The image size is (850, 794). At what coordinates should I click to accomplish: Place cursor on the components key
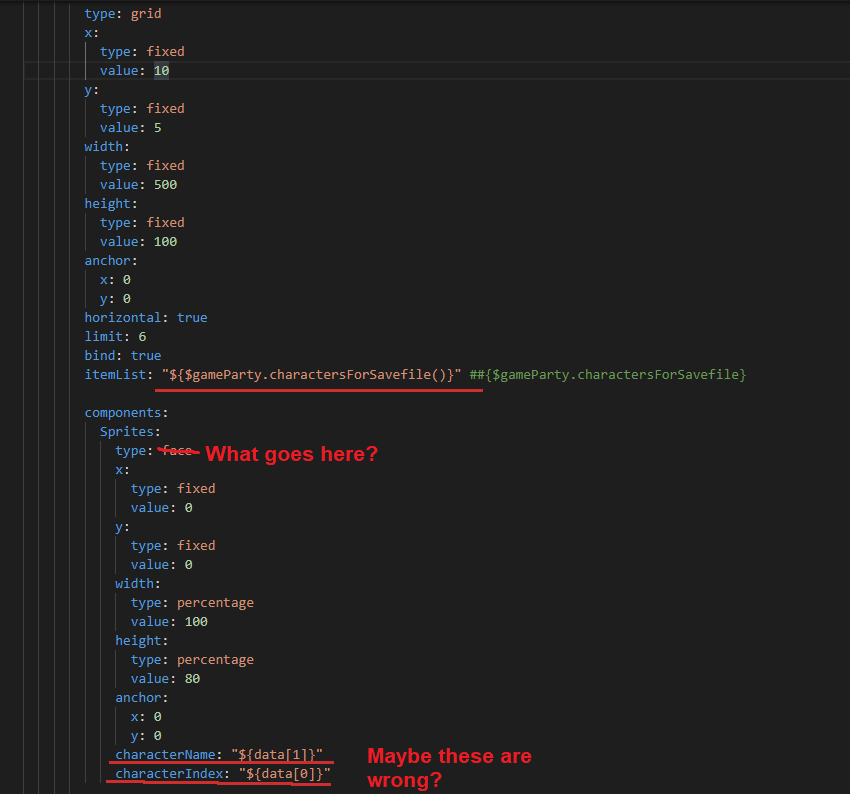click(123, 412)
